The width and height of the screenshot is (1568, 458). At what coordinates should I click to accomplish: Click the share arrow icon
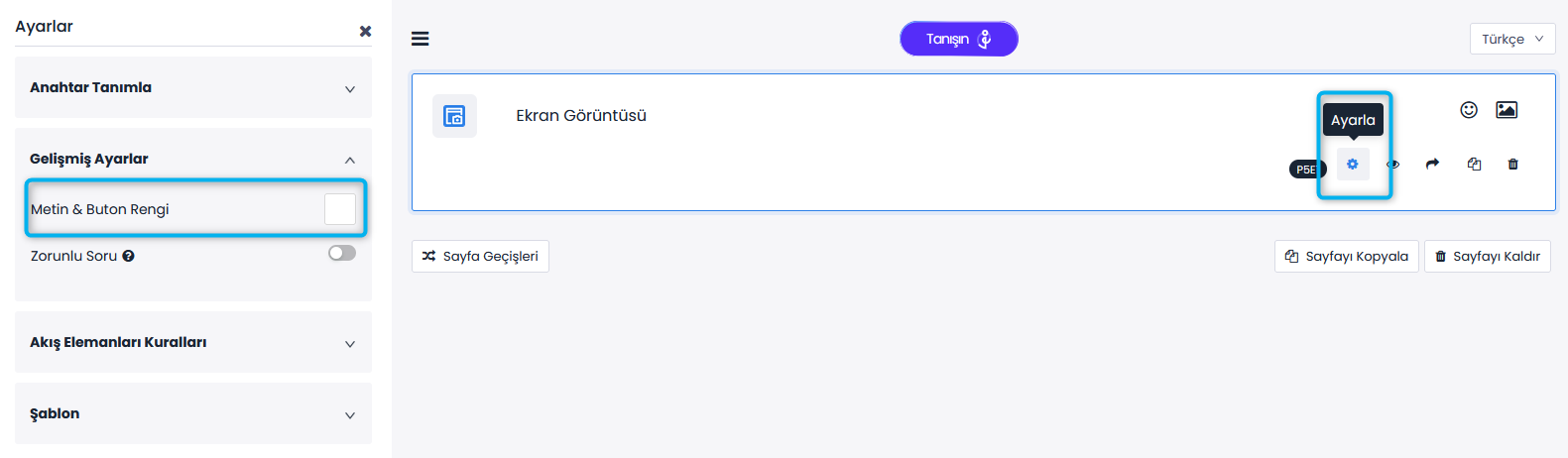[1432, 165]
